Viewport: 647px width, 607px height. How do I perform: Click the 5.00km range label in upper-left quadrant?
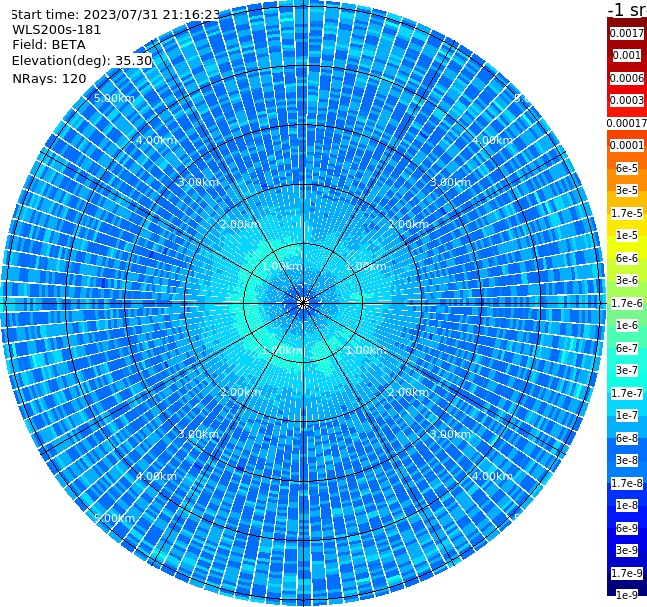point(114,98)
